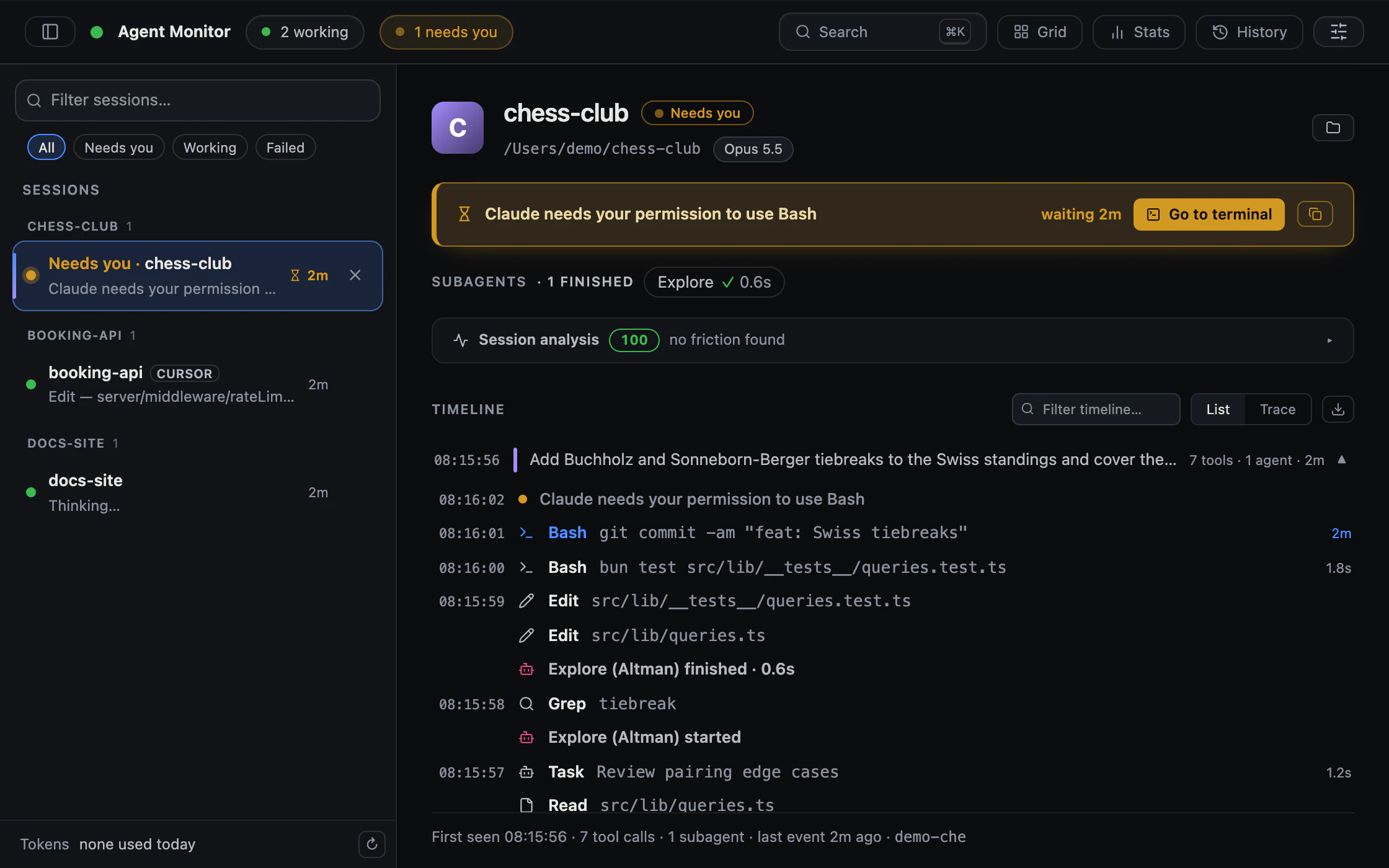The image size is (1389, 868).
Task: Click the hourglass icon in permission banner
Action: click(x=464, y=214)
